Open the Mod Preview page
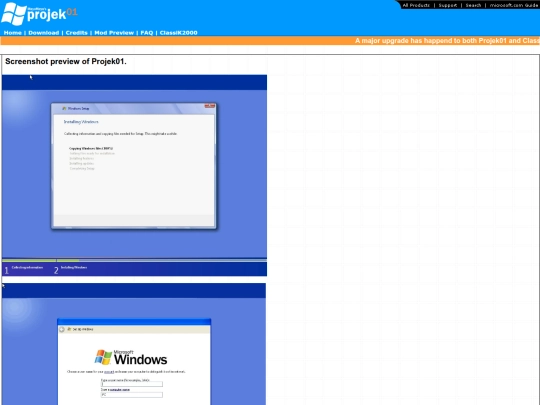The image size is (540, 405). pos(114,33)
